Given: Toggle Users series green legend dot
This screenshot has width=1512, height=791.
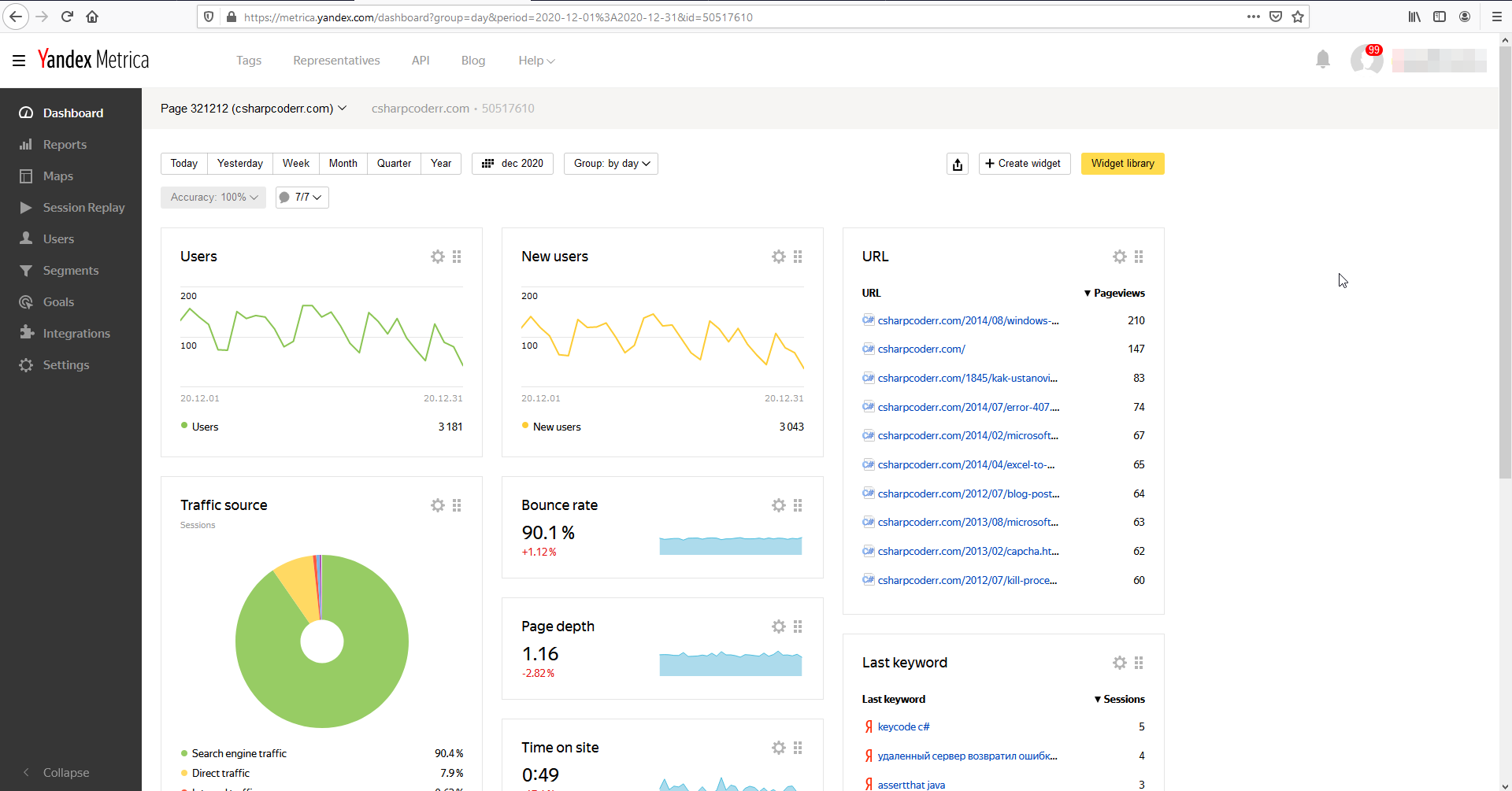Looking at the screenshot, I should (x=184, y=426).
